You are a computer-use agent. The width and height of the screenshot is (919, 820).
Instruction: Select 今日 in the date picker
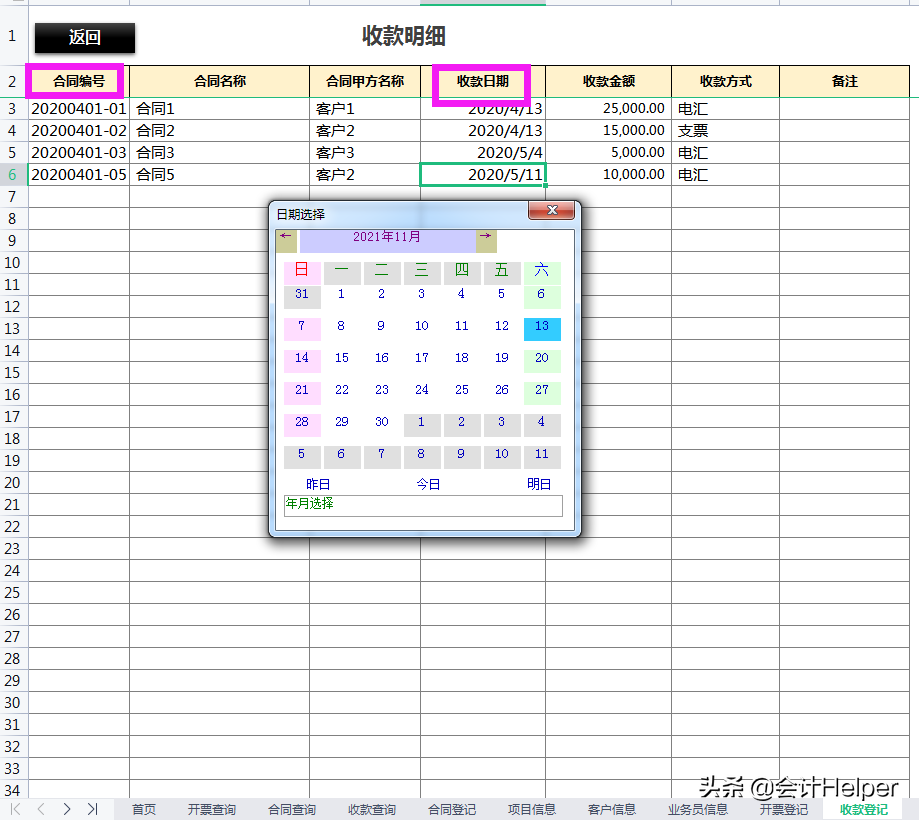click(x=428, y=484)
